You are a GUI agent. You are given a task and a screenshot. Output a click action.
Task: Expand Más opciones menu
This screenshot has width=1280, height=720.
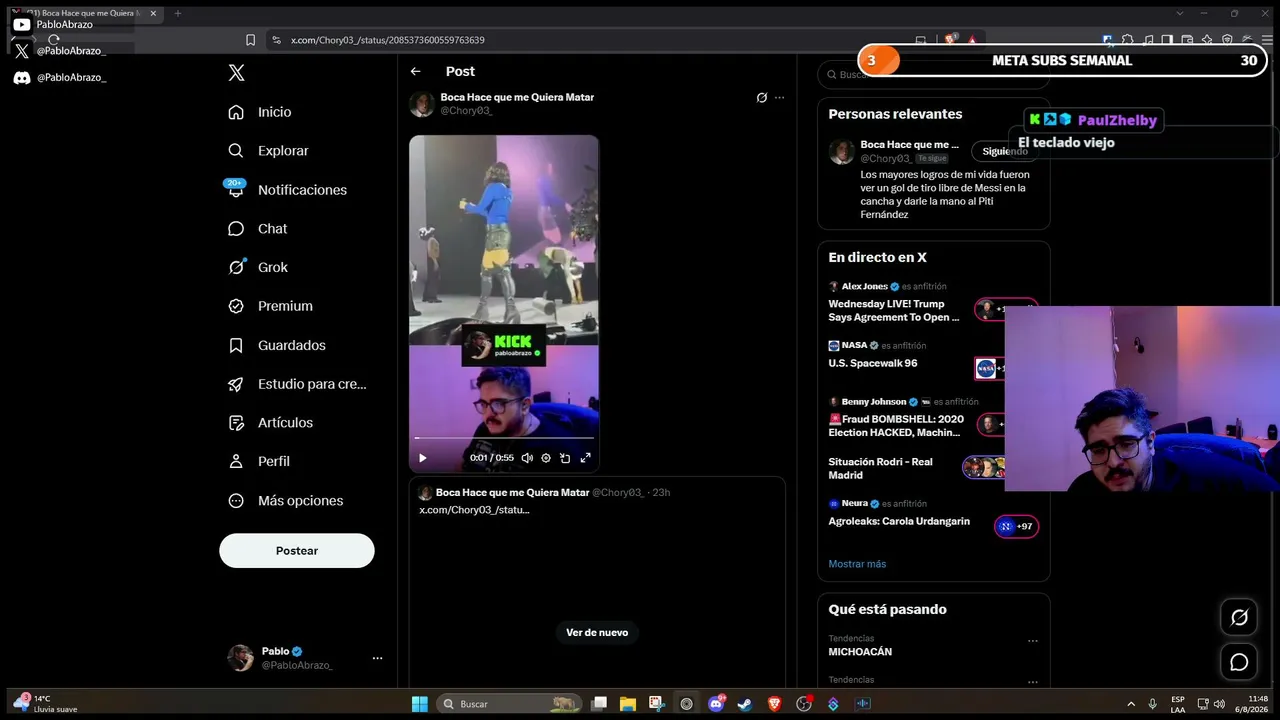[x=286, y=501]
